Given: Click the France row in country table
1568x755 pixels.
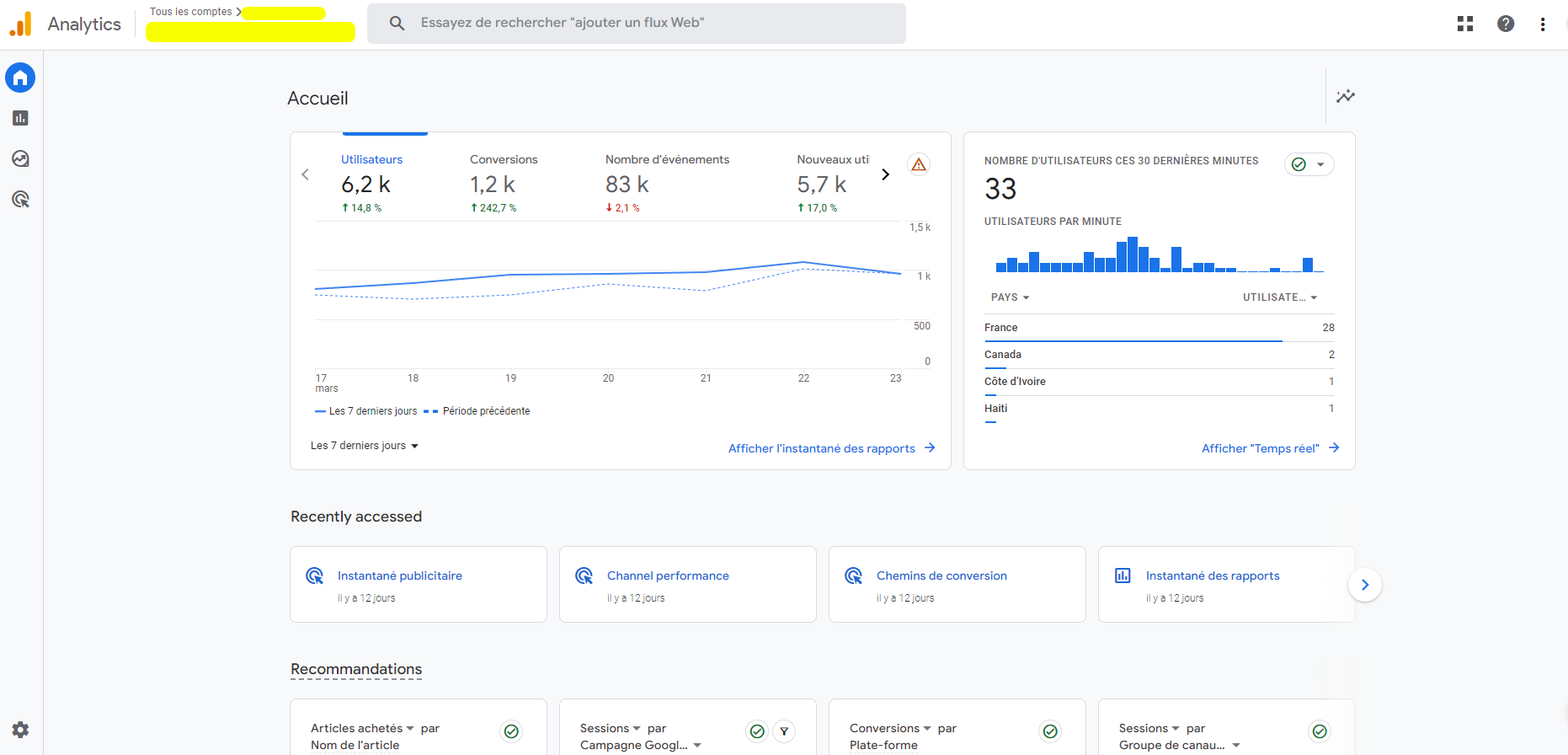Looking at the screenshot, I should coord(1160,328).
